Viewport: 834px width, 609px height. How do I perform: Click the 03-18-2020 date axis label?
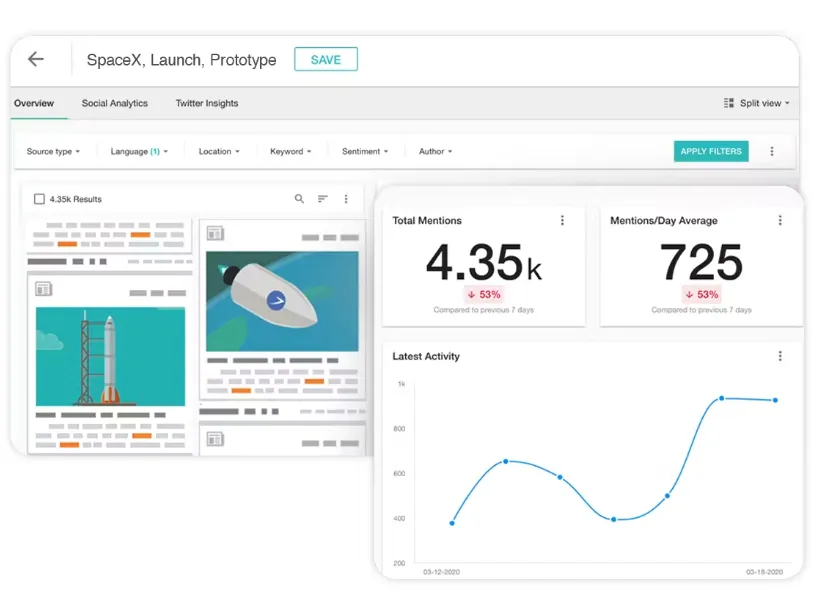(764, 572)
